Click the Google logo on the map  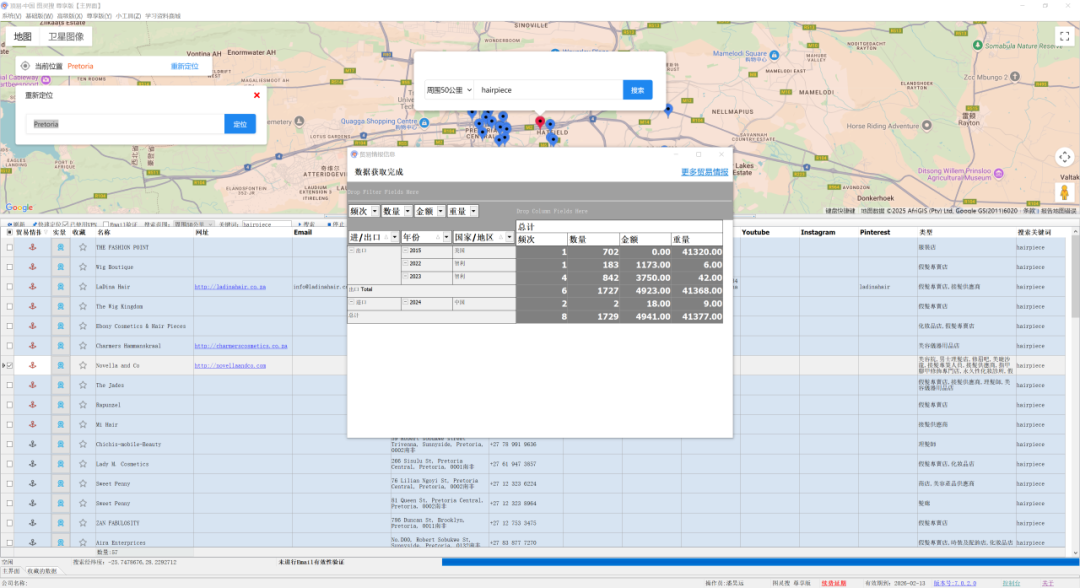(19, 207)
